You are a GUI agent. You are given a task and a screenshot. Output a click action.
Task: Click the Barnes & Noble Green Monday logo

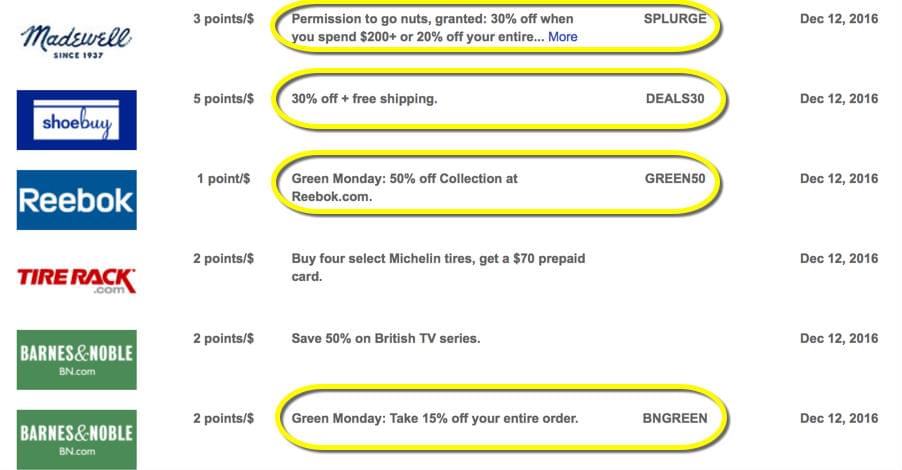click(x=77, y=440)
